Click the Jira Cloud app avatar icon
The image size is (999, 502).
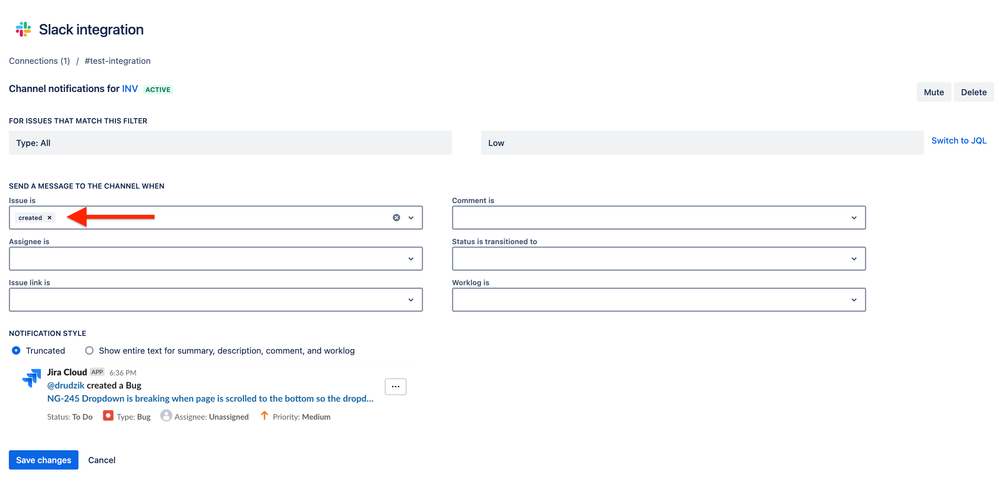point(31,377)
